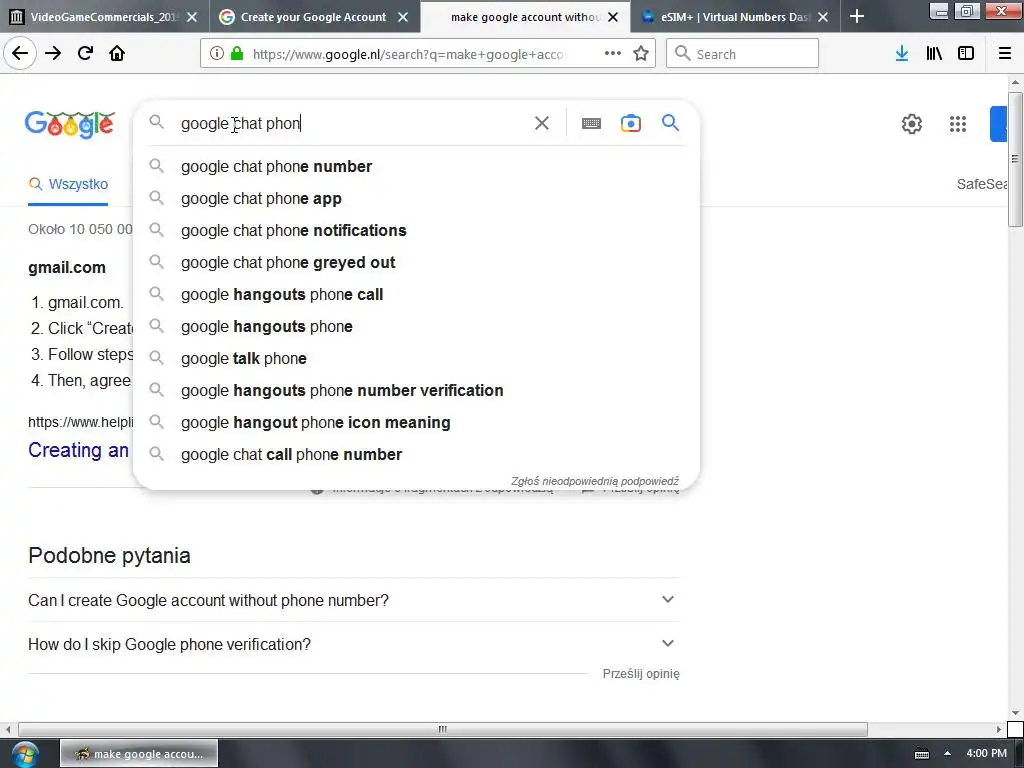The width and height of the screenshot is (1024, 768).
Task: Click the horizontal scrollbar thumb
Action: pos(443,729)
